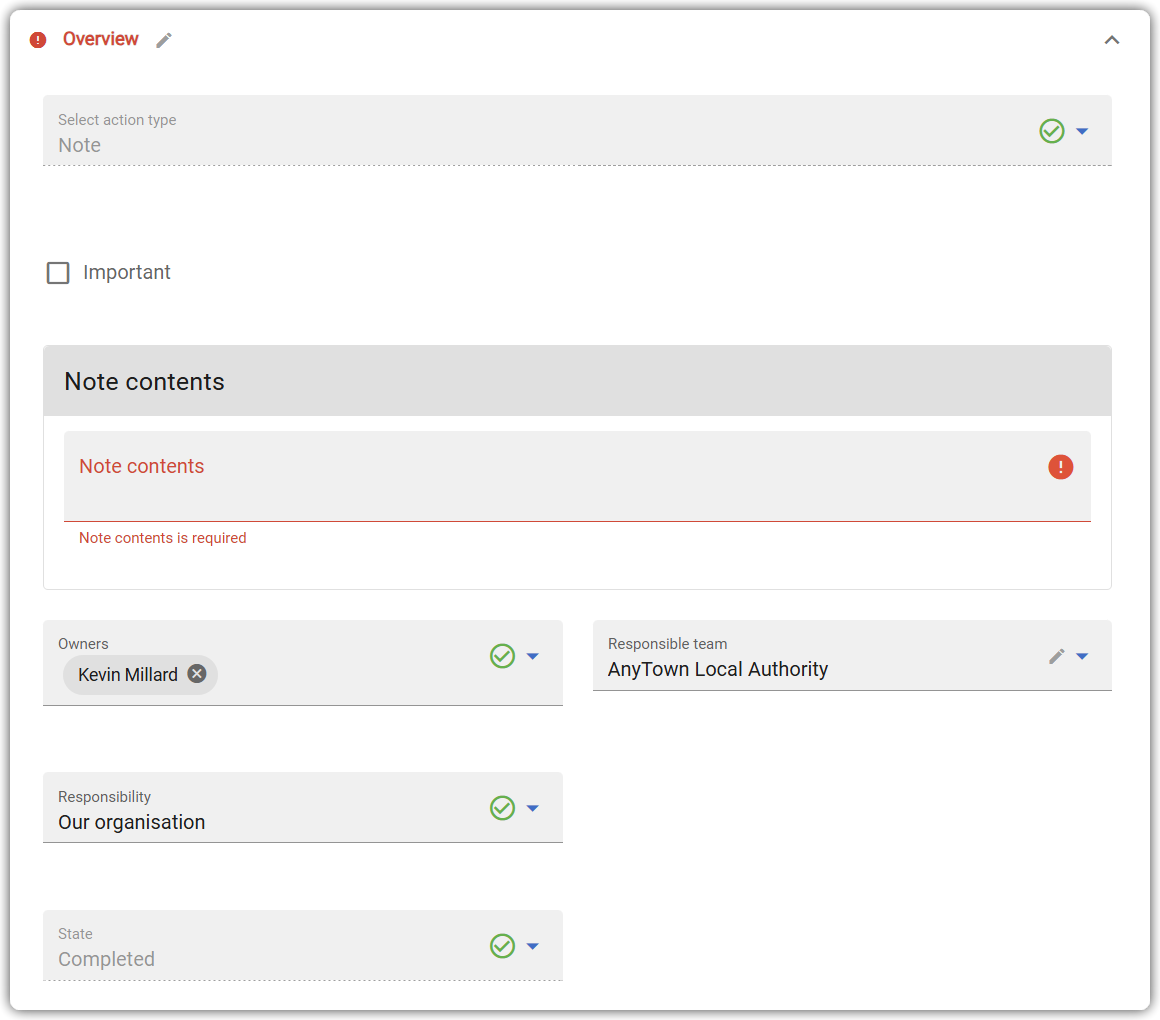The image size is (1160, 1020).
Task: Click the green check in Owners field
Action: tap(502, 656)
